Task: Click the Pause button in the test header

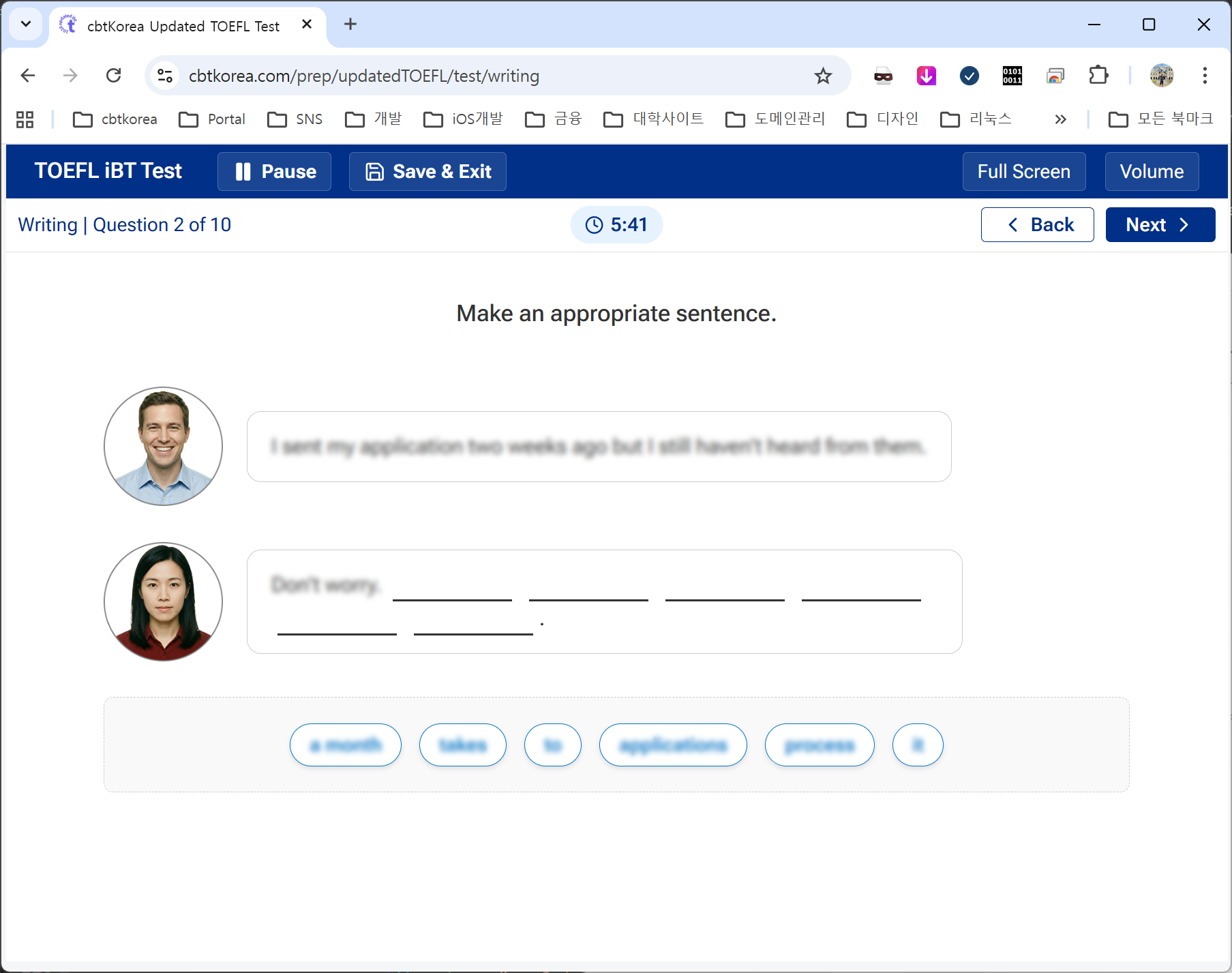Action: [x=274, y=171]
